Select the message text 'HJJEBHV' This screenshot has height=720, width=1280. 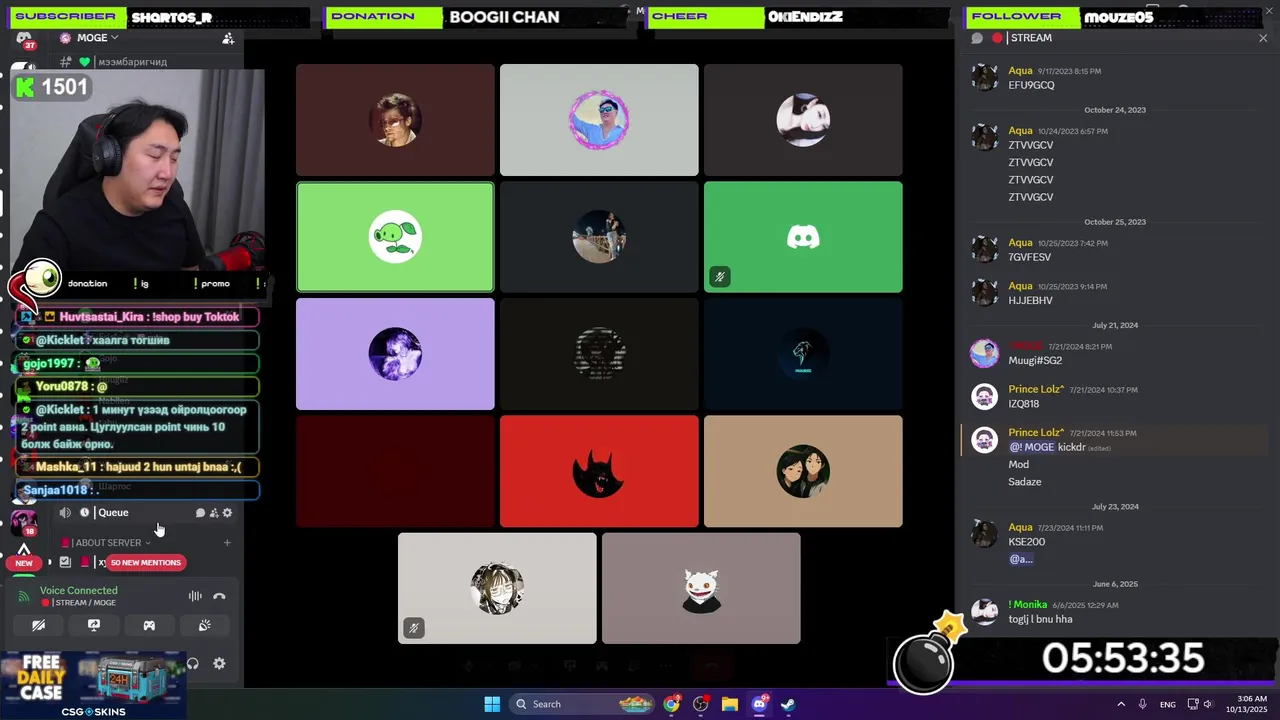[x=1030, y=301]
